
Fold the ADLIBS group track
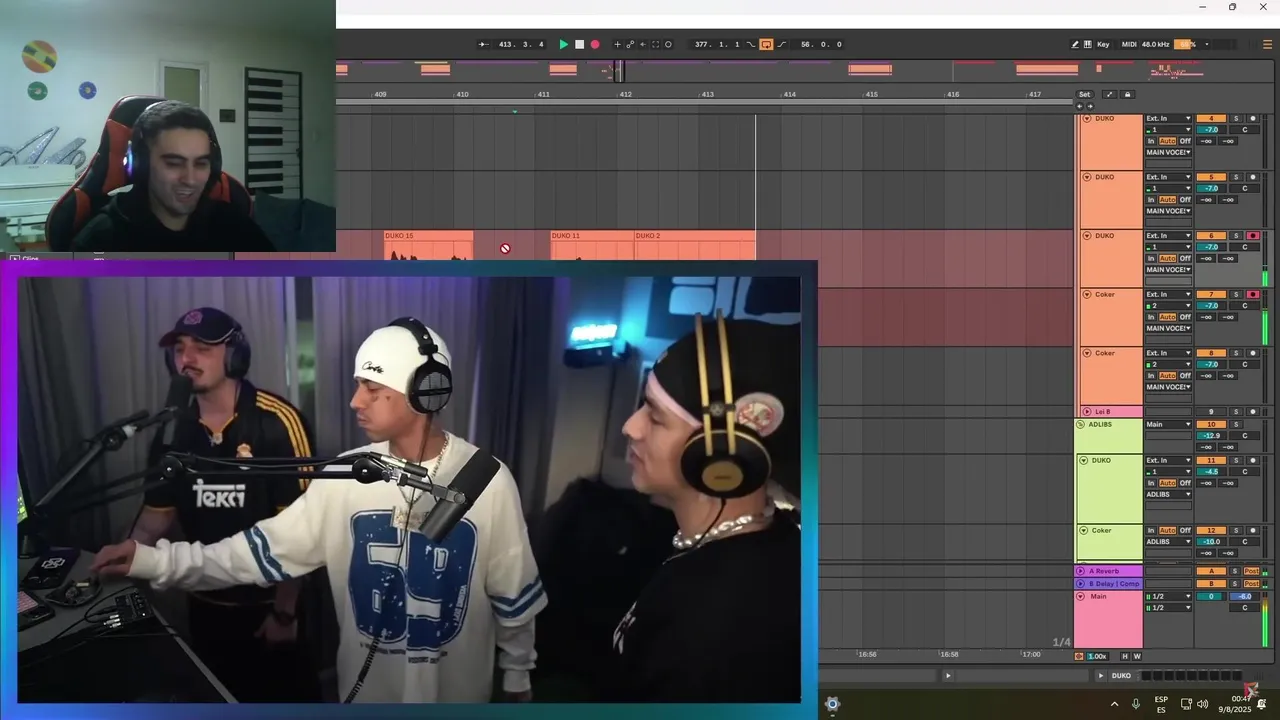1080,424
